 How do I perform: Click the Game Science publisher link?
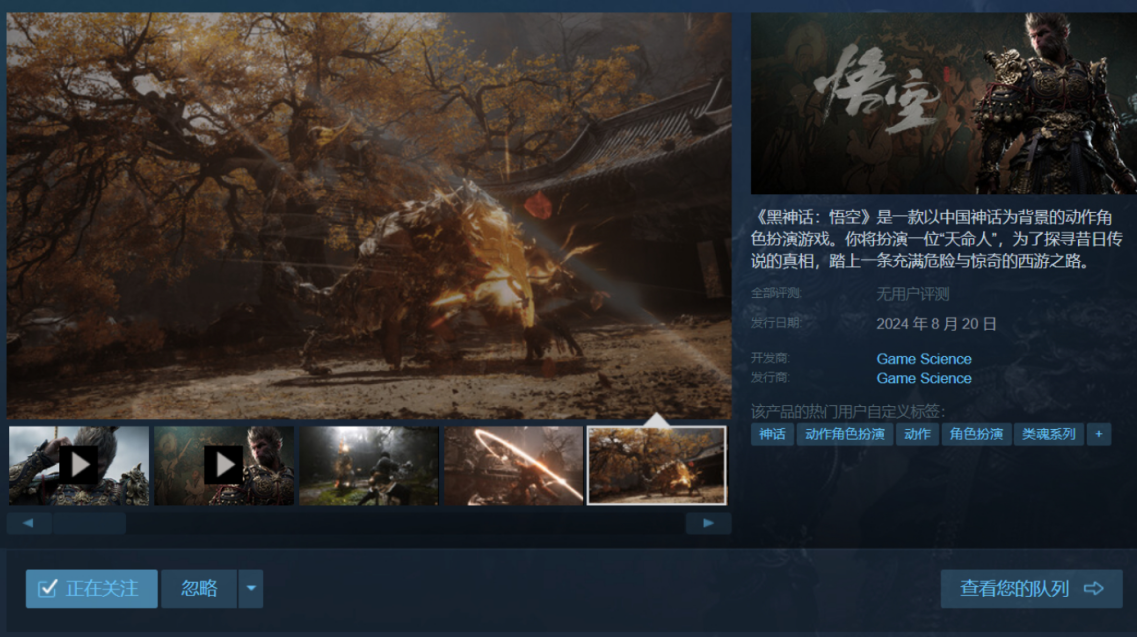tap(924, 378)
